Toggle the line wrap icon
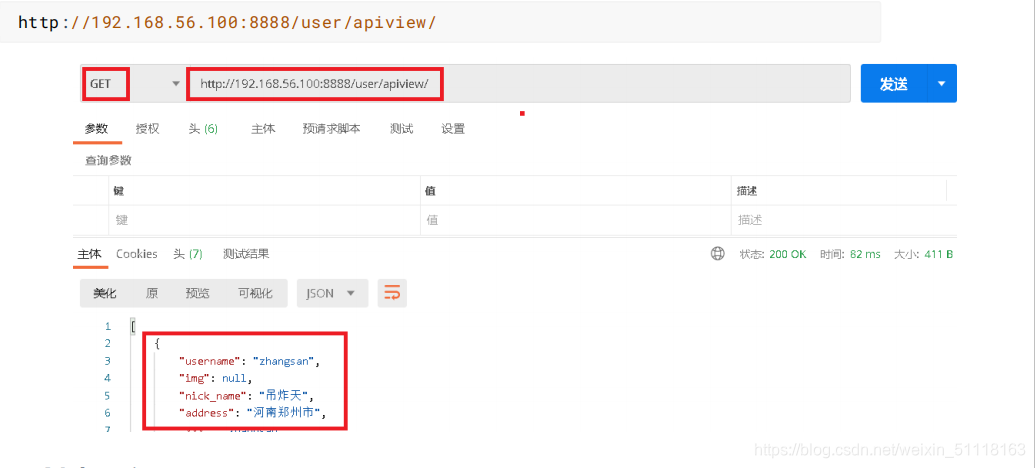1035x468 pixels. [392, 294]
